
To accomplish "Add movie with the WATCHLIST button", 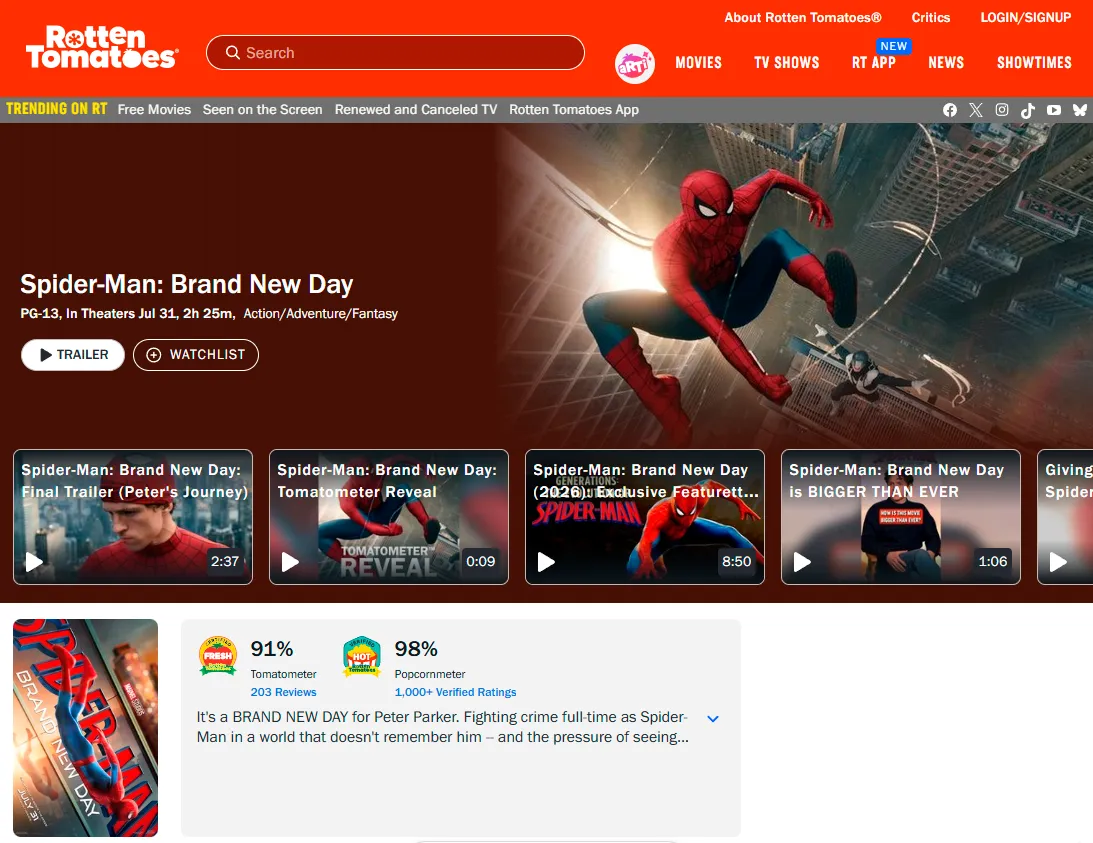I will (196, 355).
